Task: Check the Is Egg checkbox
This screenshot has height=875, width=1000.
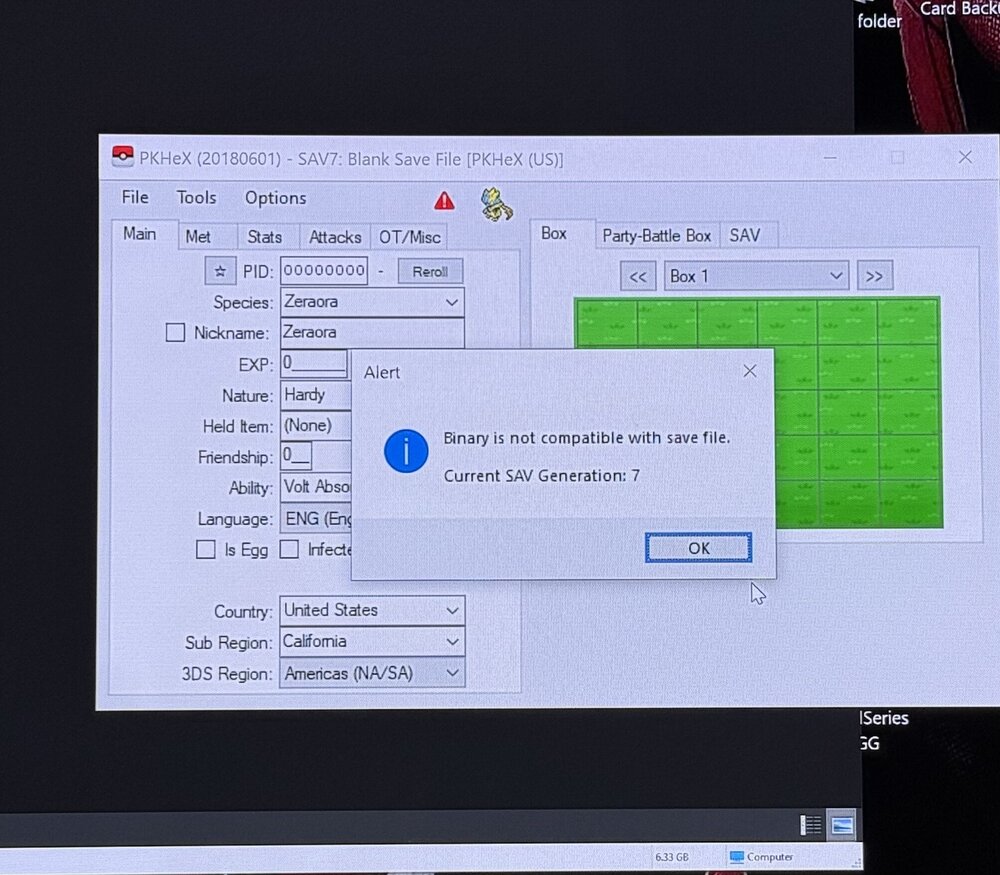Action: (206, 549)
